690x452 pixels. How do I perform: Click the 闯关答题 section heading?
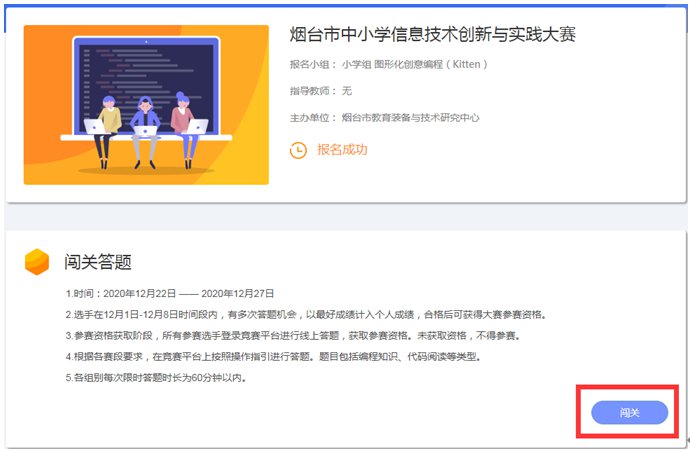[x=98, y=262]
